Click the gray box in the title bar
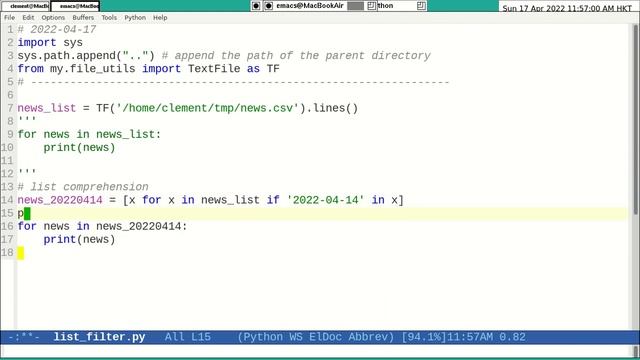 pos(356,6)
